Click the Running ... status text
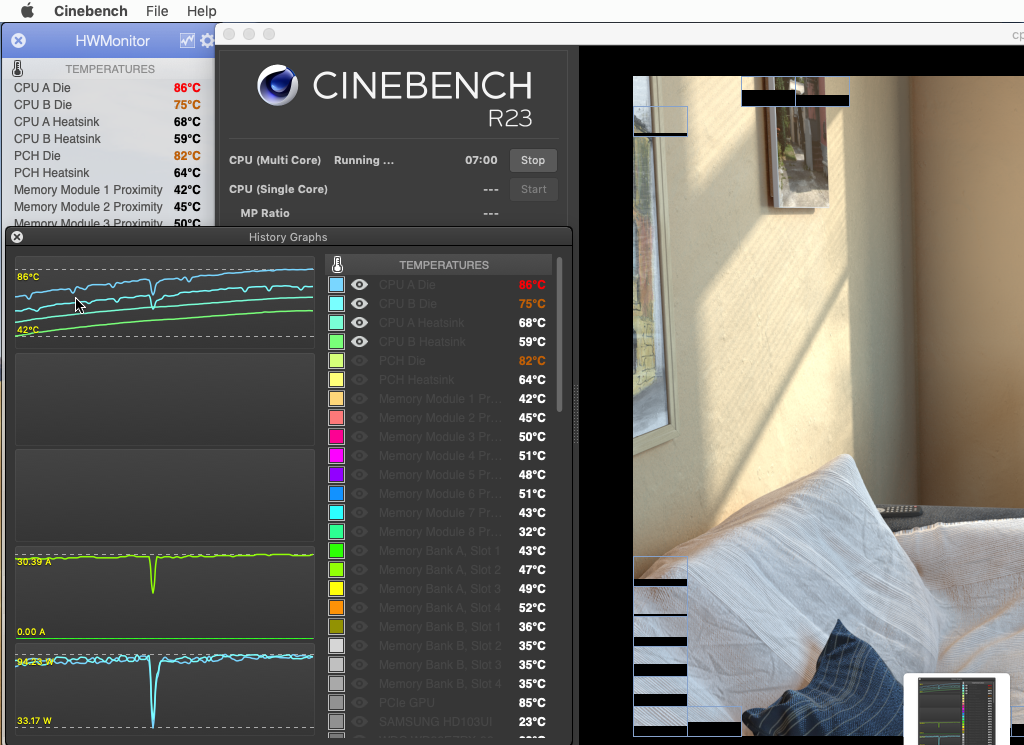The image size is (1024, 745). point(364,160)
